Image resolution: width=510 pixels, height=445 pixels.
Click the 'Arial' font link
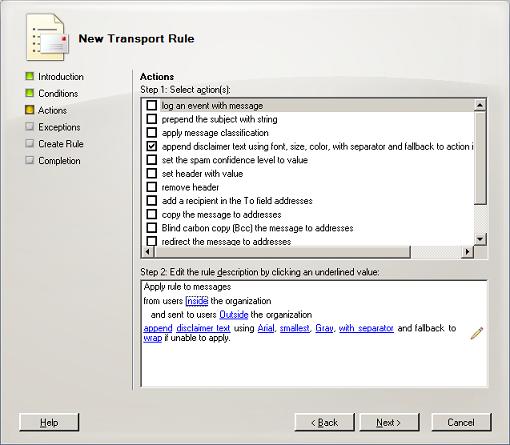[266, 328]
